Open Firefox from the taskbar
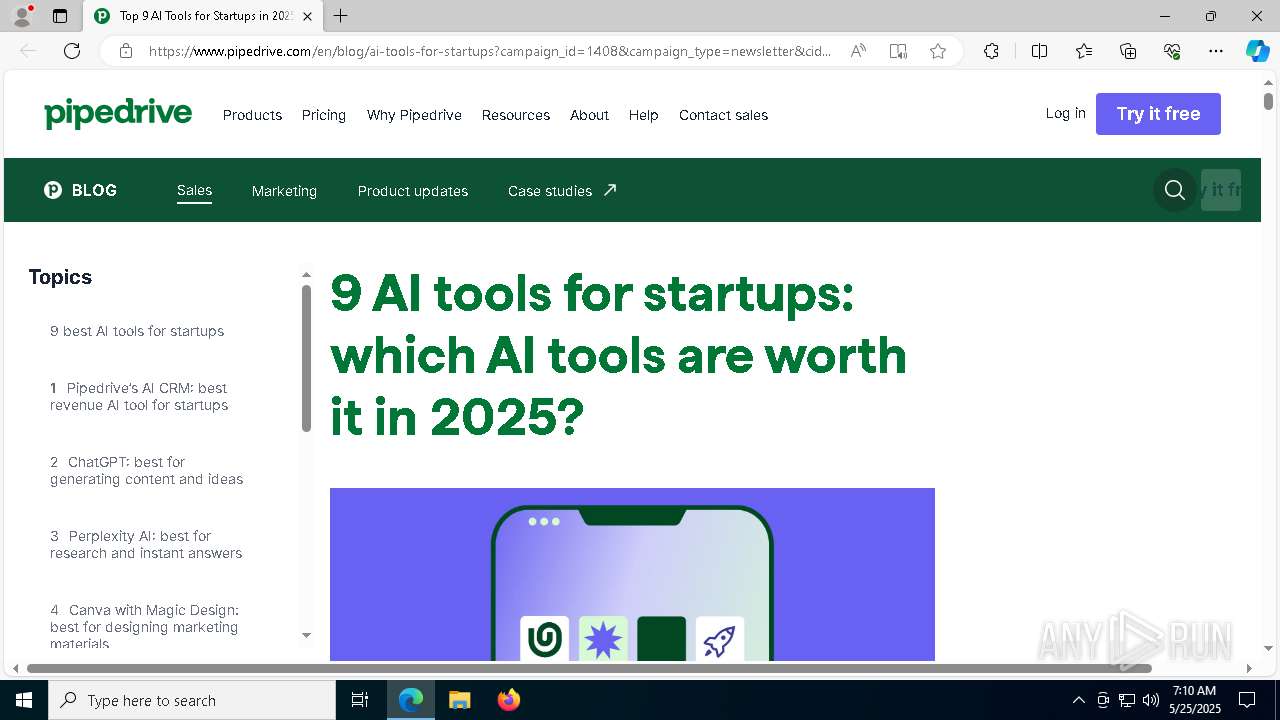 point(509,700)
